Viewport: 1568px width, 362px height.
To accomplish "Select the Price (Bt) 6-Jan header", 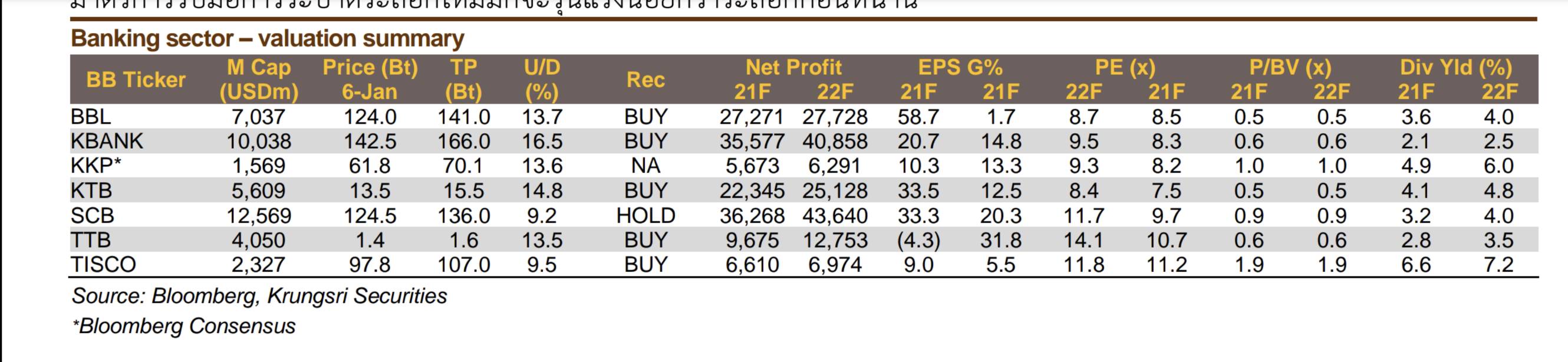I will 370,80.
